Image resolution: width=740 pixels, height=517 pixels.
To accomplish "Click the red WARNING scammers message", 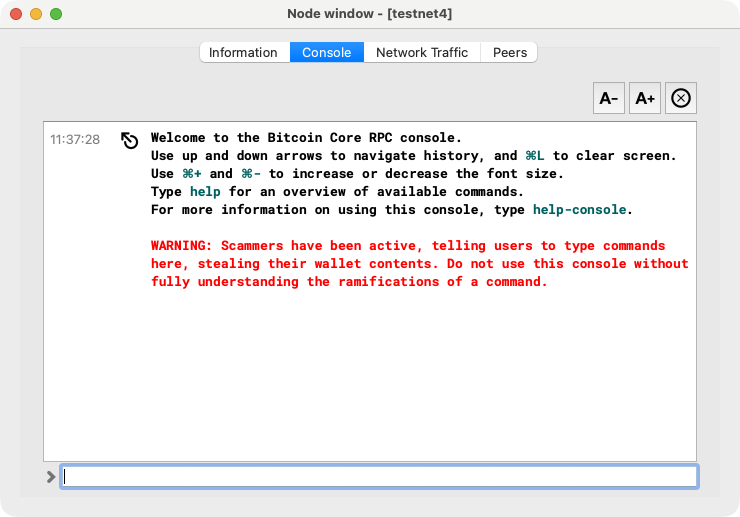I will click(x=420, y=263).
